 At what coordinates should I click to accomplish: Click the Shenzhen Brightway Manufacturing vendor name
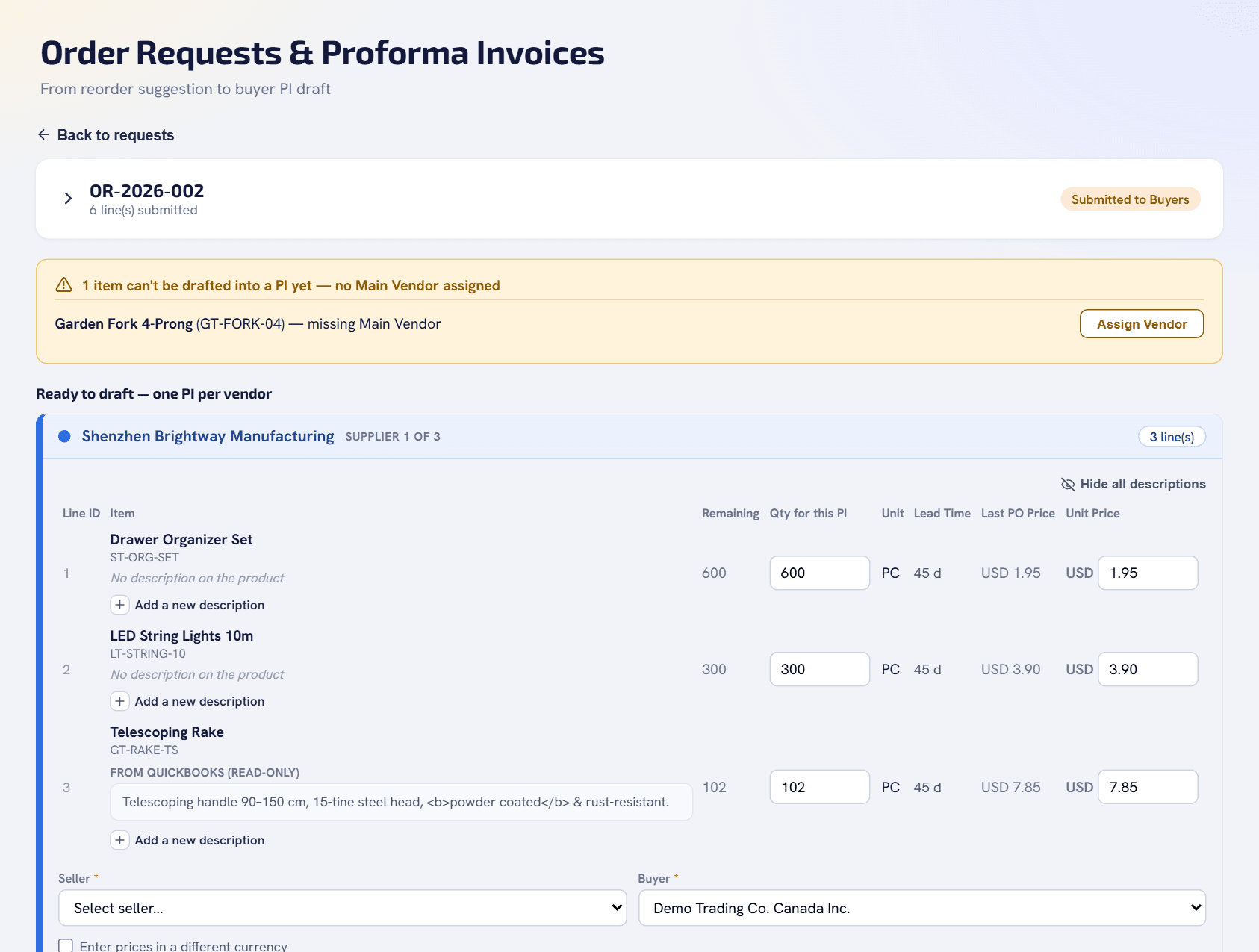[x=208, y=436]
